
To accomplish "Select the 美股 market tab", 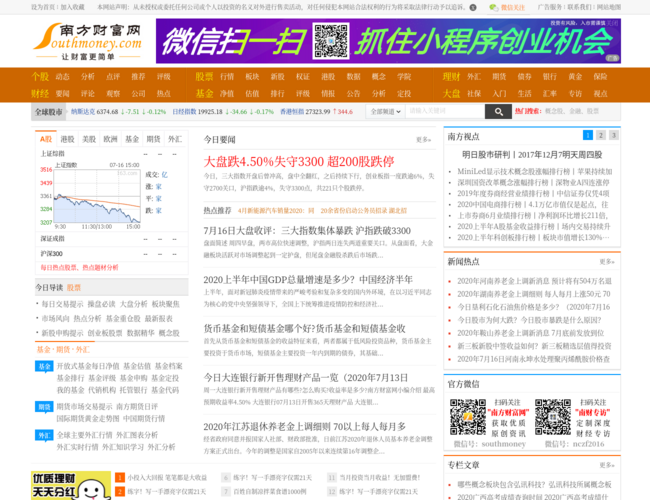I will (x=89, y=139).
